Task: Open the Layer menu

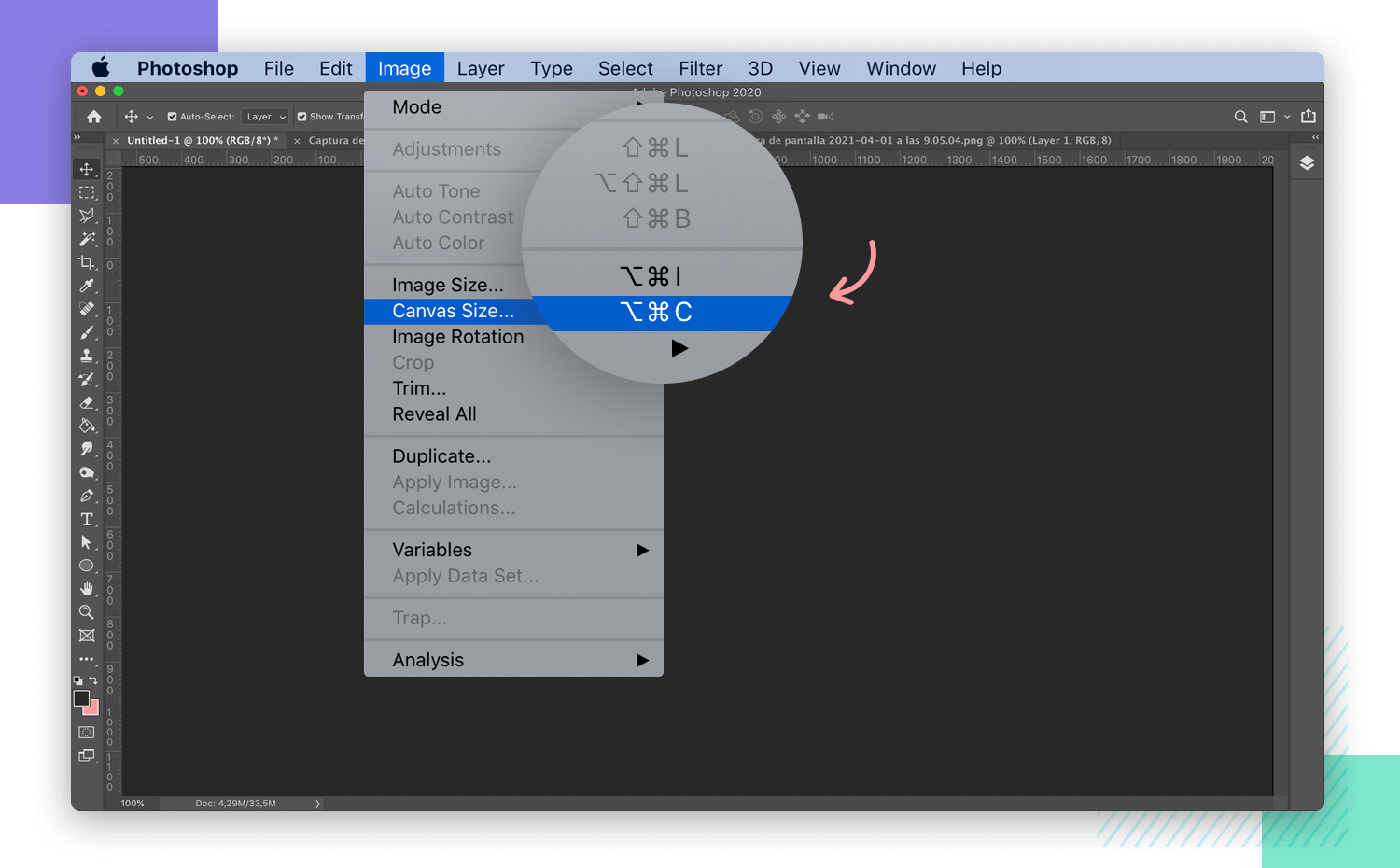Action: point(481,68)
